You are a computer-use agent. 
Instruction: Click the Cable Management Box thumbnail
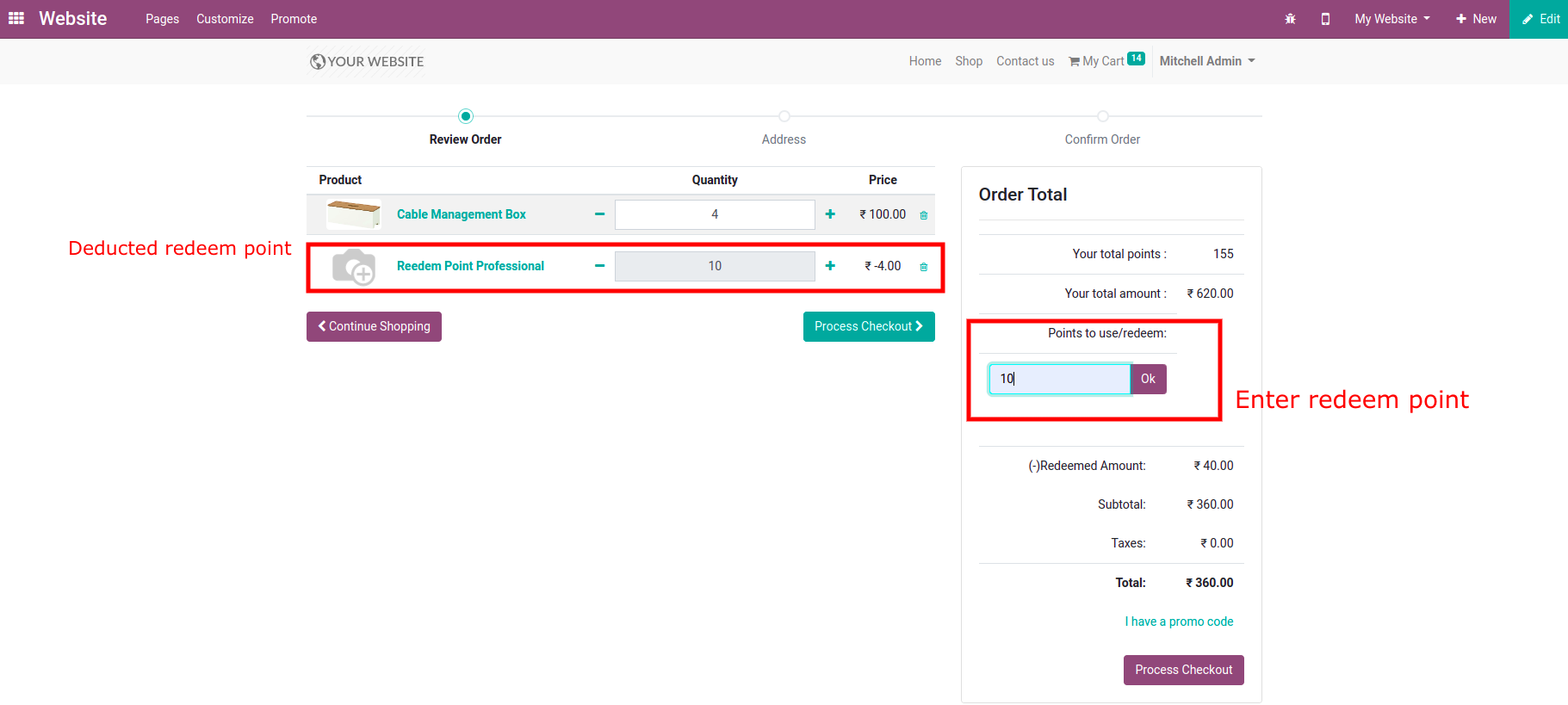[x=353, y=214]
